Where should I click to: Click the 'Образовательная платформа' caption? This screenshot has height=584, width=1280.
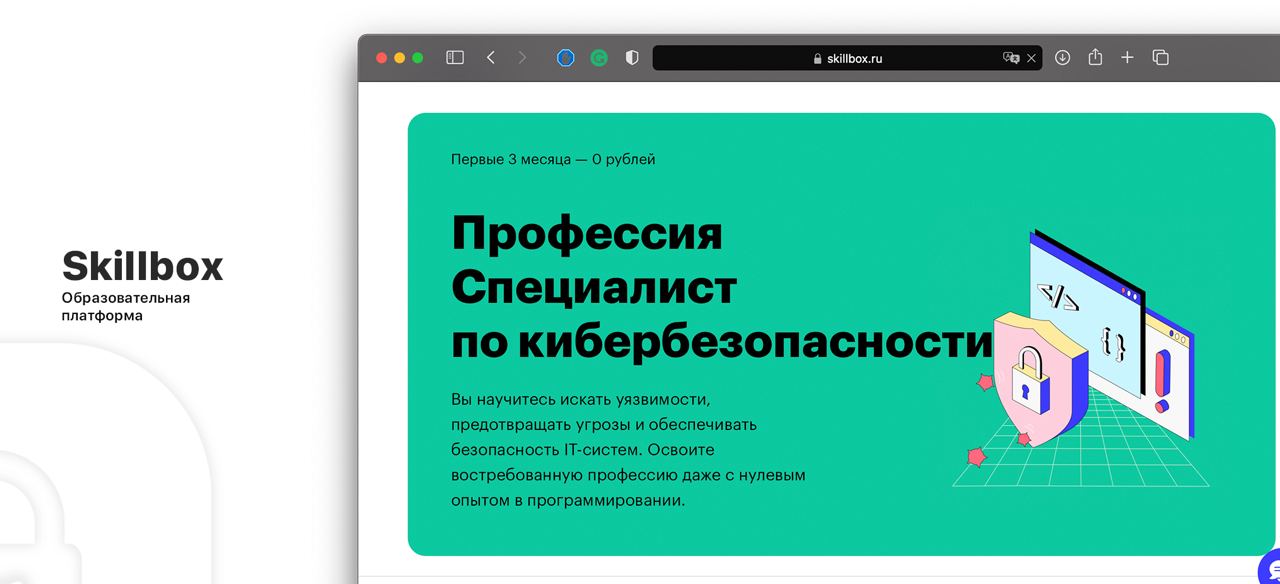(126, 307)
